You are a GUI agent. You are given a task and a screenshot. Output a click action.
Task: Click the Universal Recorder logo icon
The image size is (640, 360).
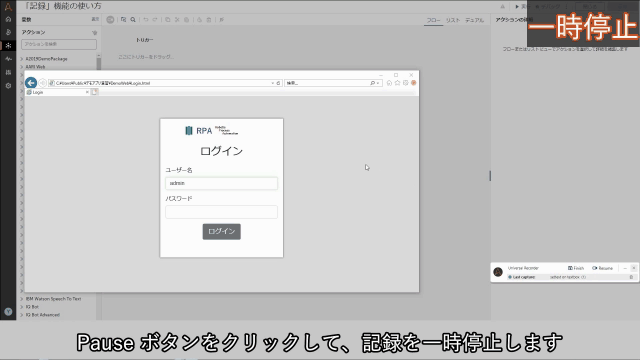[498, 272]
